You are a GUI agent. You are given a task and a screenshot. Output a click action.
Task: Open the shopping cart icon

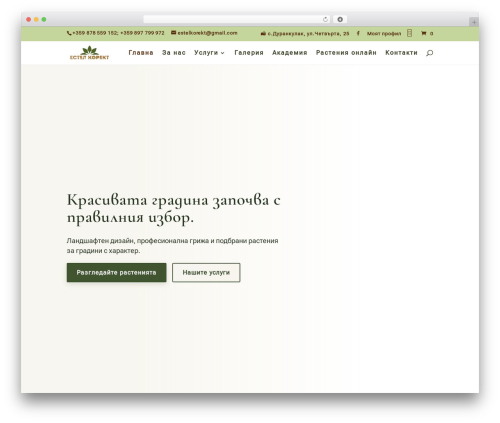[x=423, y=33]
